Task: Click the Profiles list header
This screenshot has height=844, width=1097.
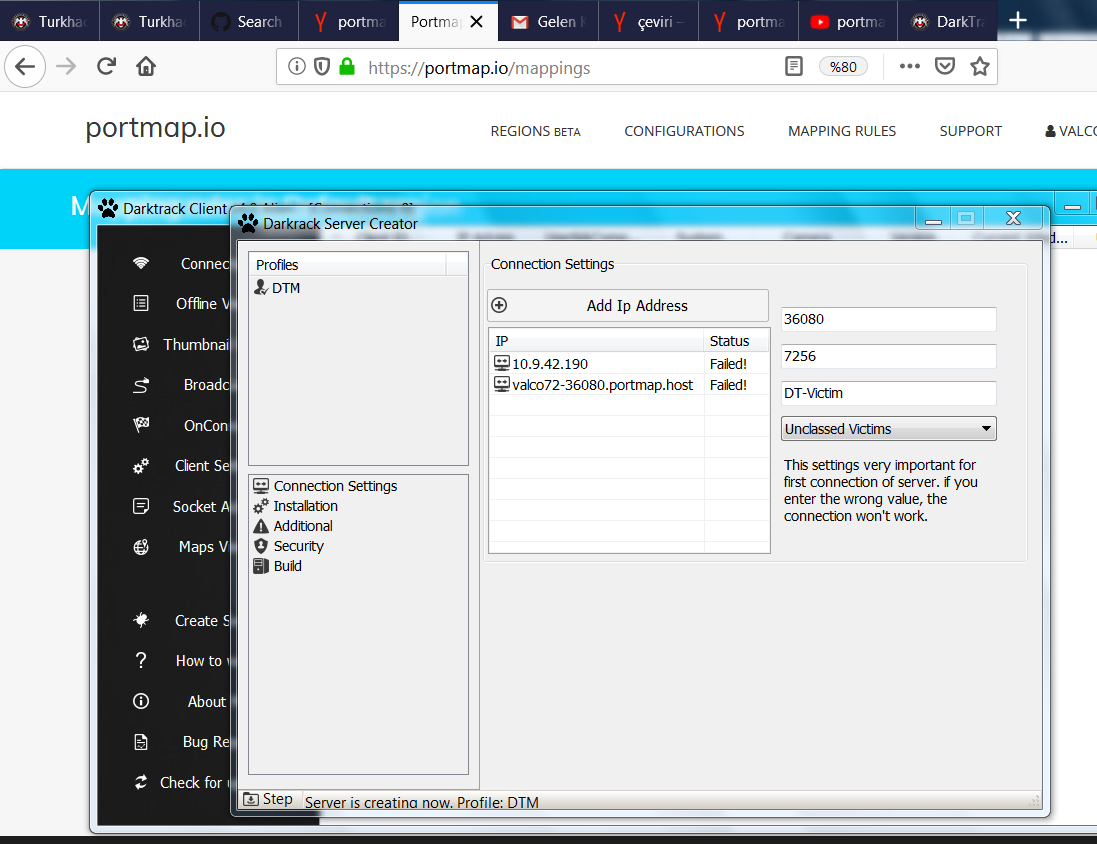Action: (x=348, y=265)
